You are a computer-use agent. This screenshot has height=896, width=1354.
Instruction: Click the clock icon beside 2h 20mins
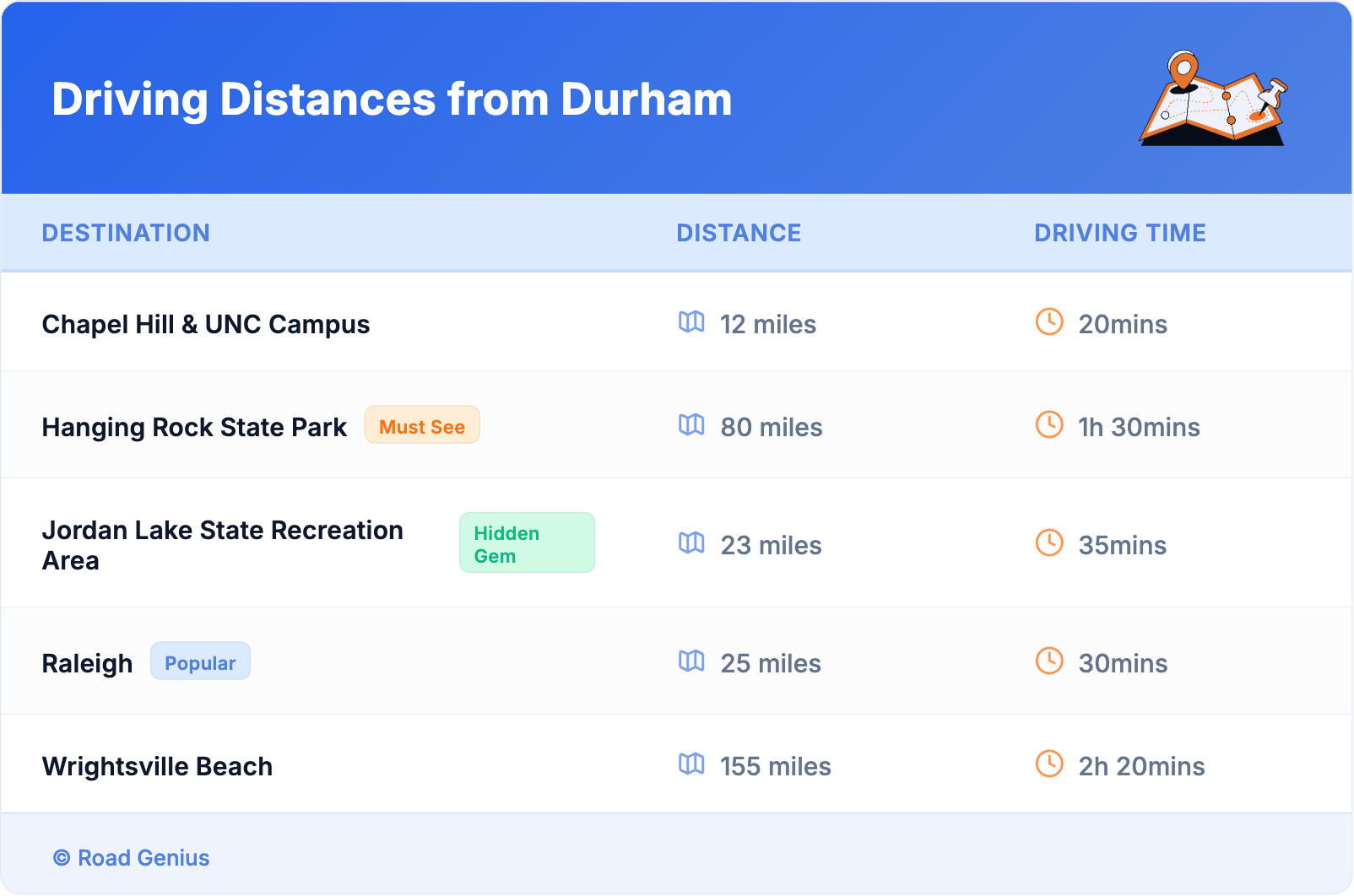(x=1049, y=764)
